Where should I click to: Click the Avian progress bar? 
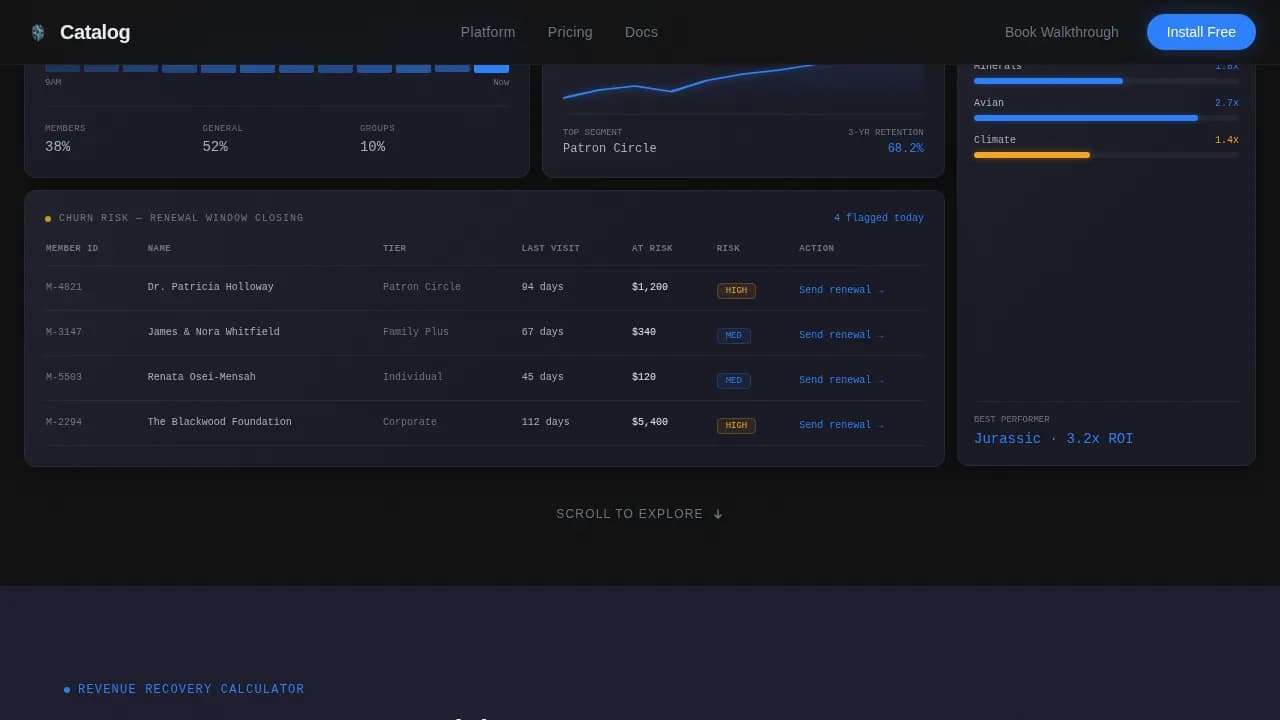[1106, 118]
